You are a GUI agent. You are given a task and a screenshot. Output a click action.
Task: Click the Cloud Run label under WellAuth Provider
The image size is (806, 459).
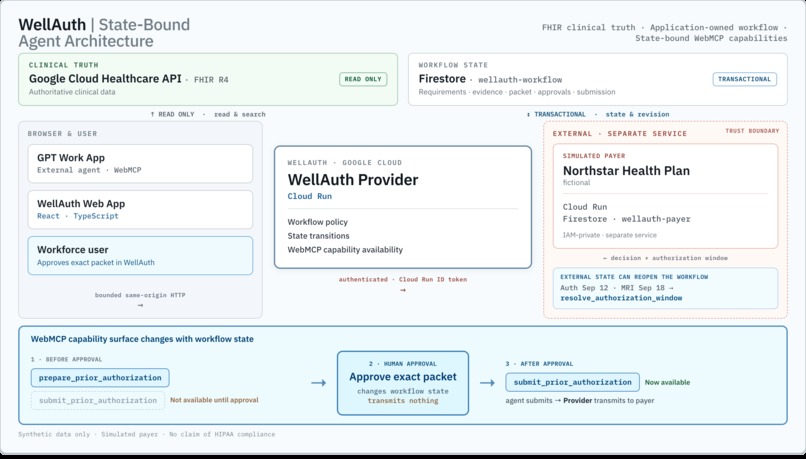coord(309,196)
